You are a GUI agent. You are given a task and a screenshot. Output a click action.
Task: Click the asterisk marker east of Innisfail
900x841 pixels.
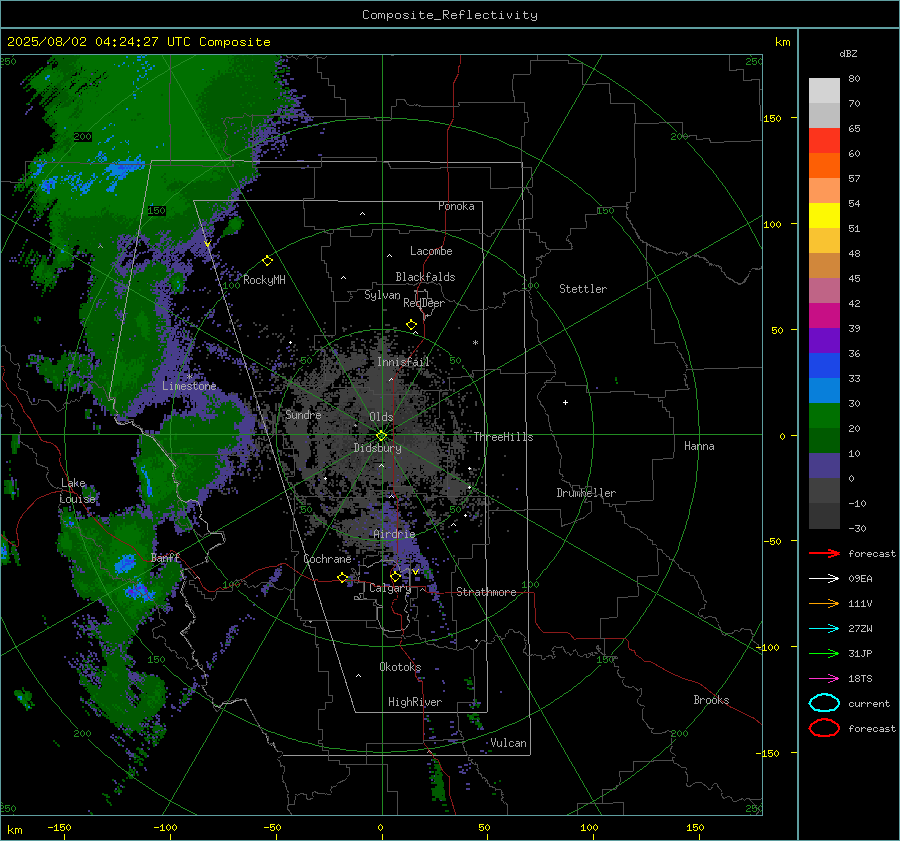click(x=475, y=343)
